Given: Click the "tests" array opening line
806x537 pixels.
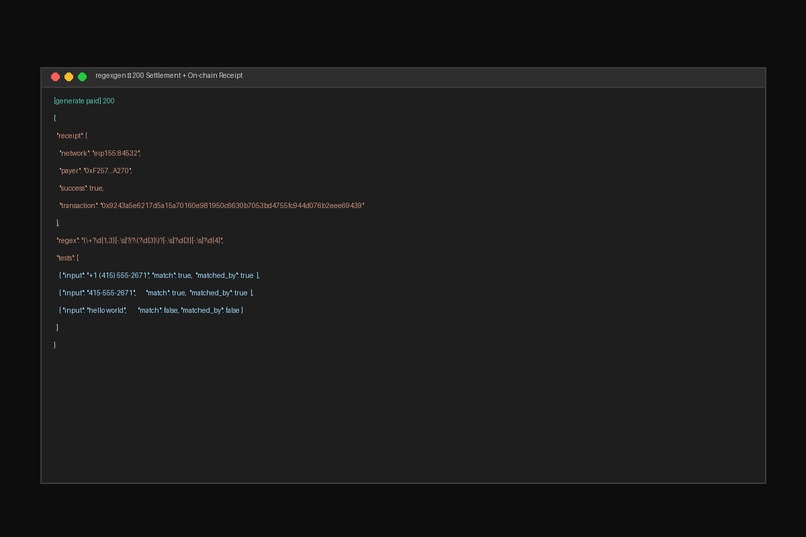Looking at the screenshot, I should click(x=67, y=258).
